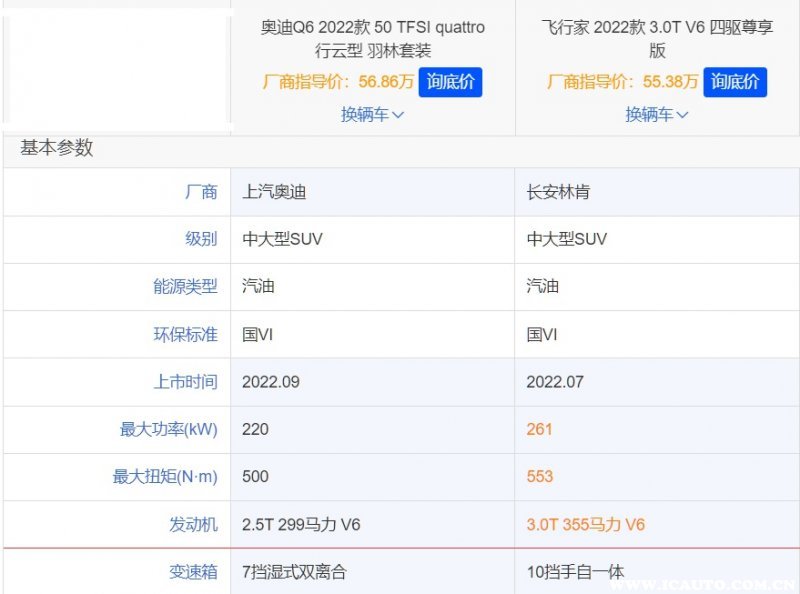Click the 变速箱 row label
Image resolution: width=800 pixels, height=594 pixels.
coord(193,573)
